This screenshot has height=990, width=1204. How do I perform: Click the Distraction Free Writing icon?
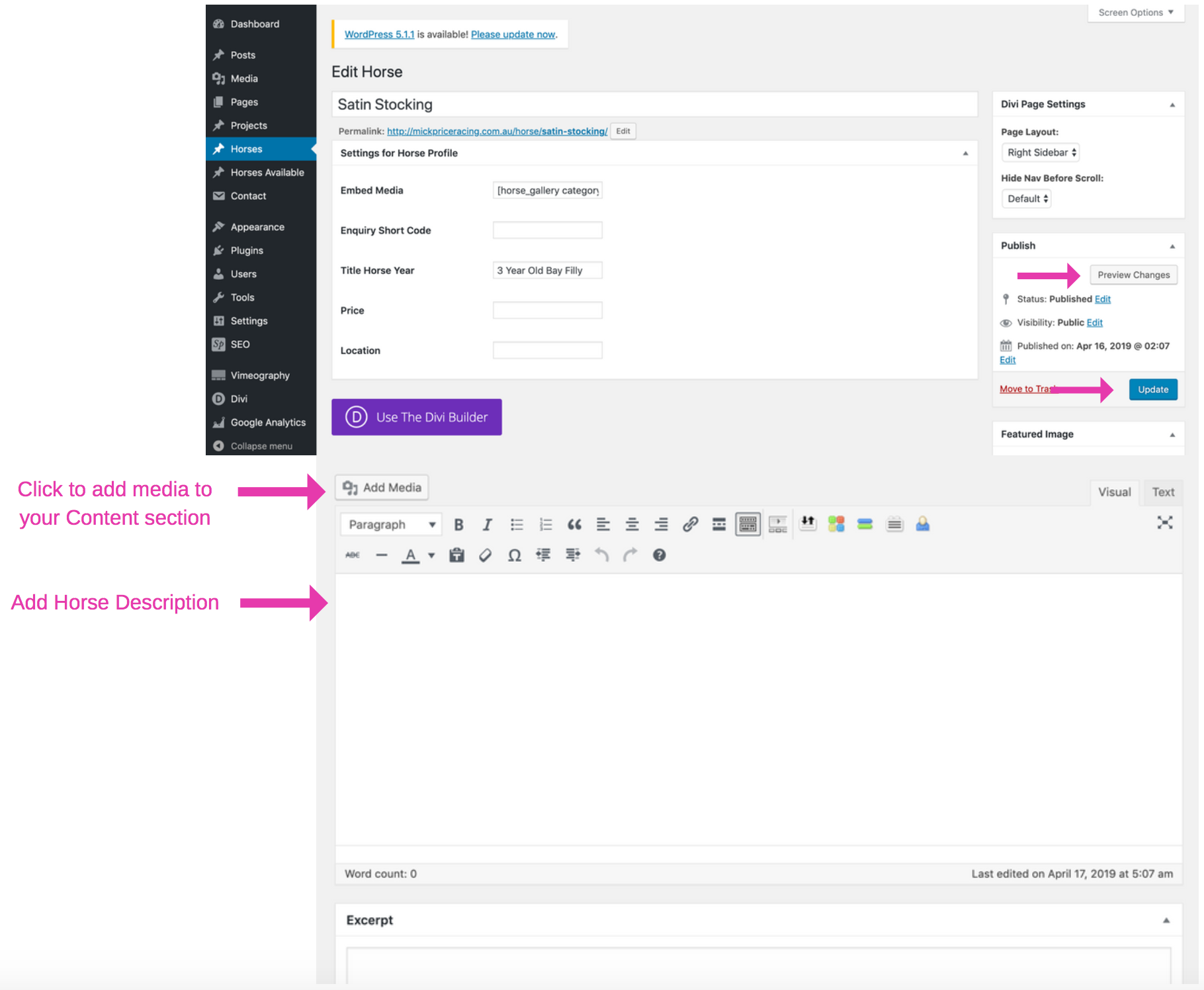pos(1164,522)
